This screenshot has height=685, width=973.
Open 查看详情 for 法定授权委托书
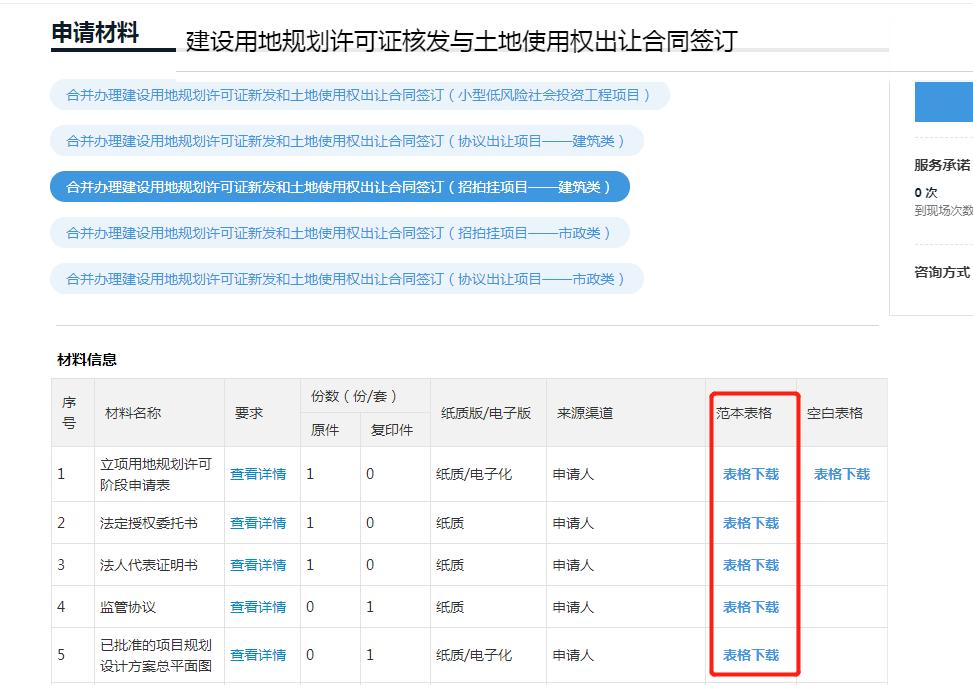click(x=258, y=523)
